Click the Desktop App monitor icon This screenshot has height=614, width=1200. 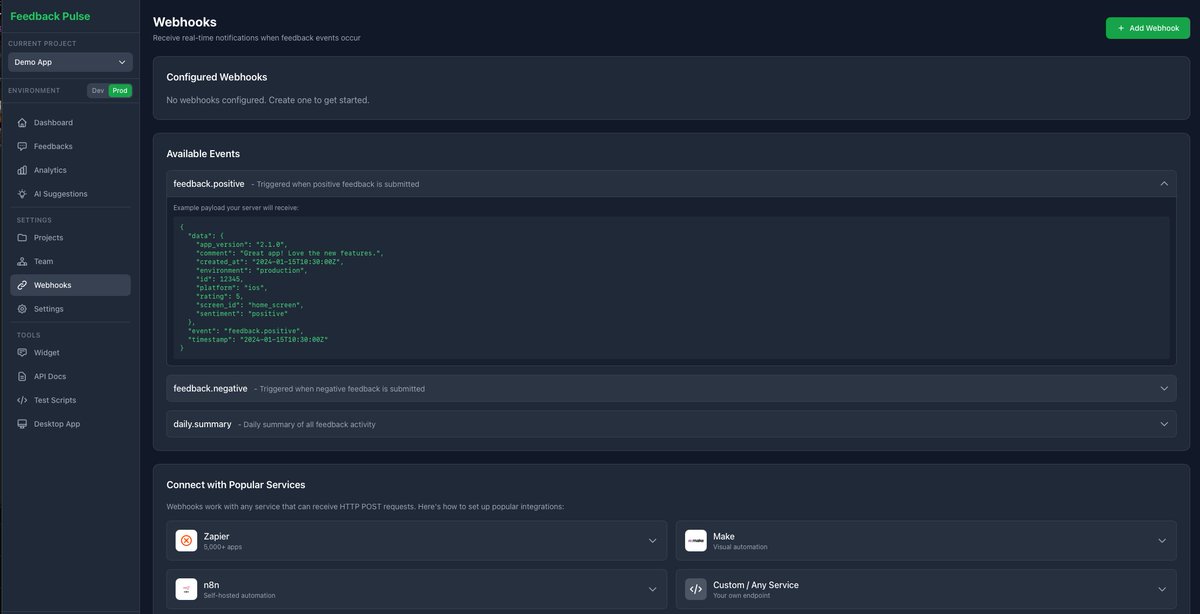click(23, 424)
